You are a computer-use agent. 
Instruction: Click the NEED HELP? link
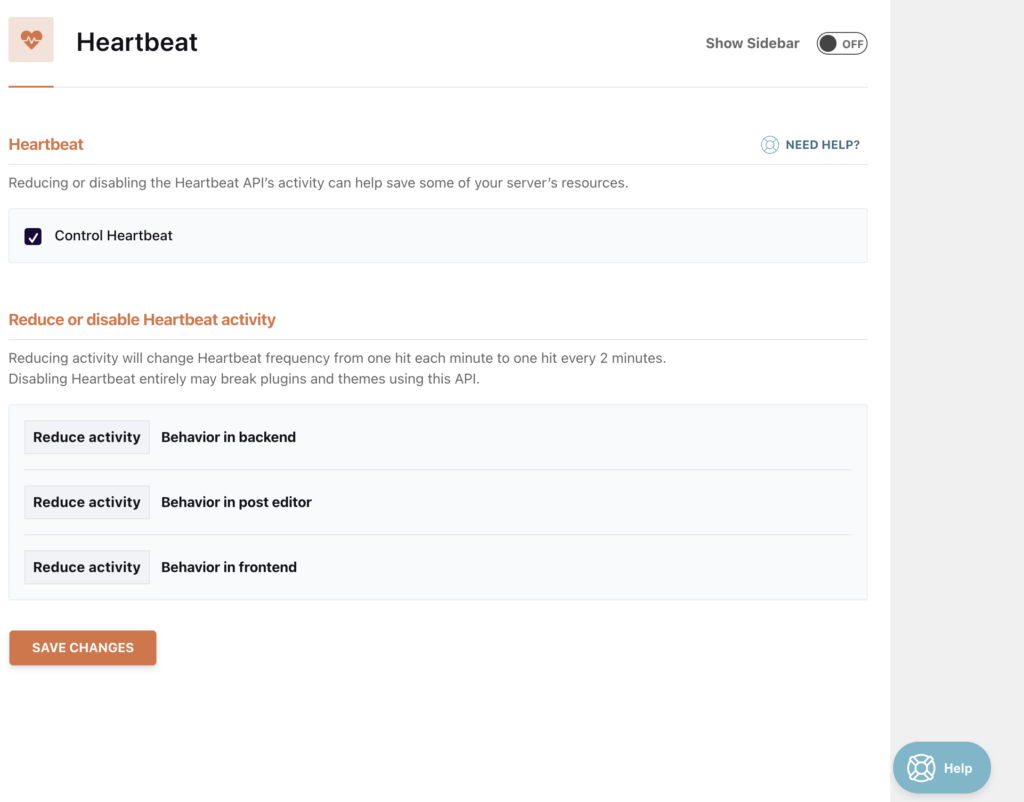click(x=822, y=145)
